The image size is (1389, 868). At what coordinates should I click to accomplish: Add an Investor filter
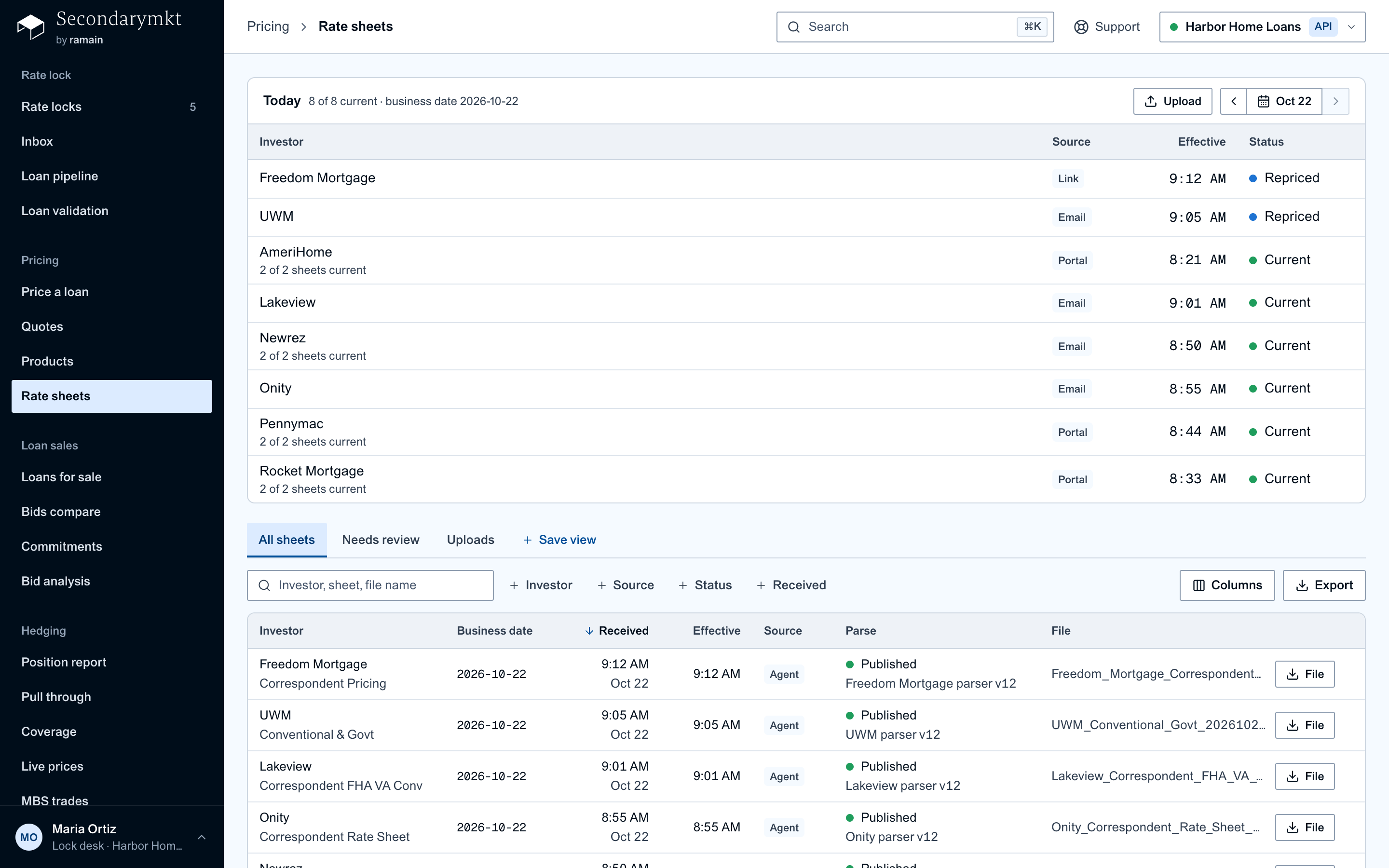click(x=541, y=585)
